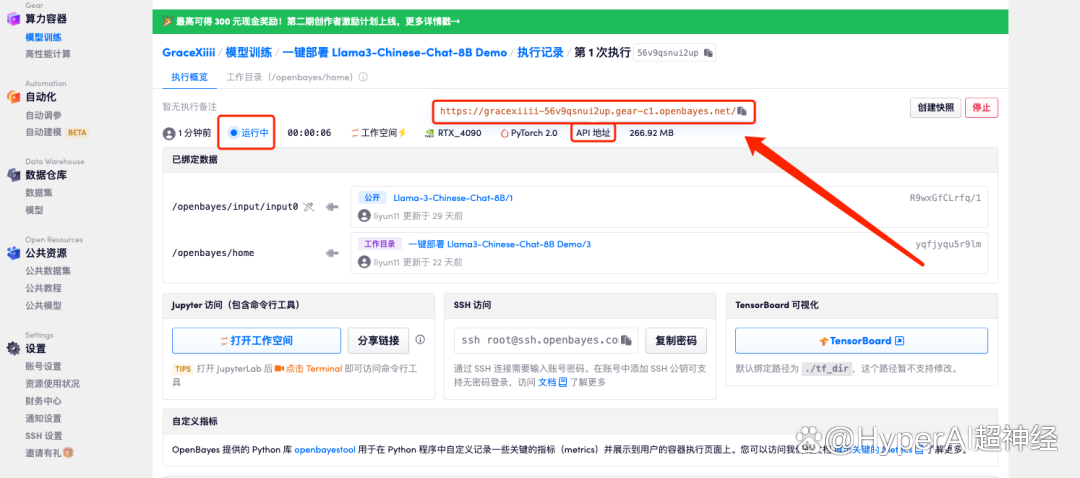
Task: Click left arrow icon for /openbayes/input/input0
Action: (333, 207)
